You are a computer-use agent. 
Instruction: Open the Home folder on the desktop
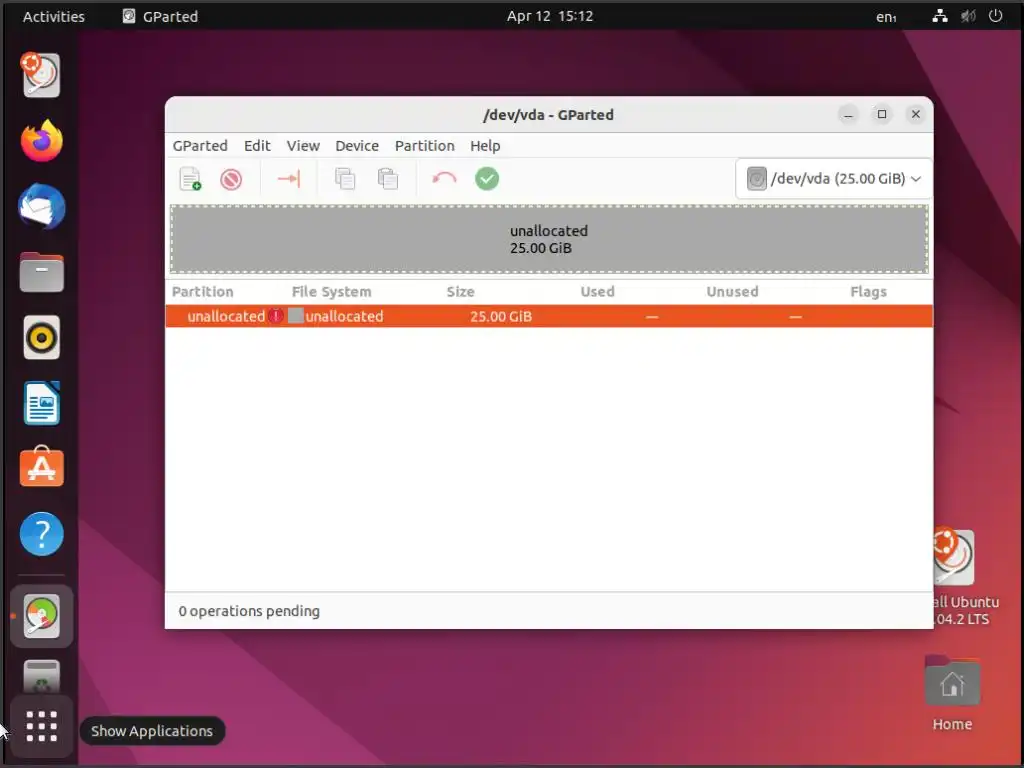coord(952,692)
